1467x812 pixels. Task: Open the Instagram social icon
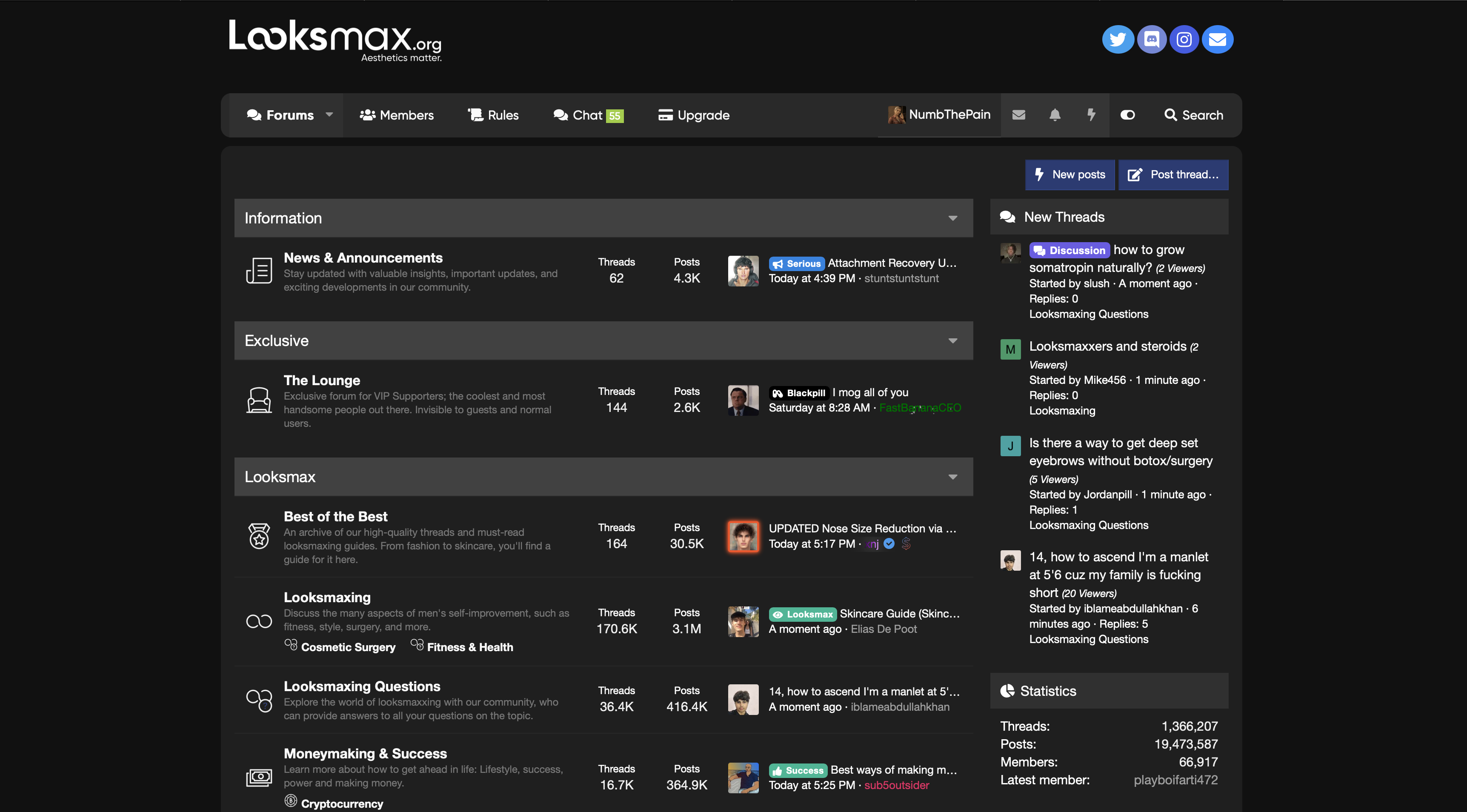pyautogui.click(x=1184, y=39)
